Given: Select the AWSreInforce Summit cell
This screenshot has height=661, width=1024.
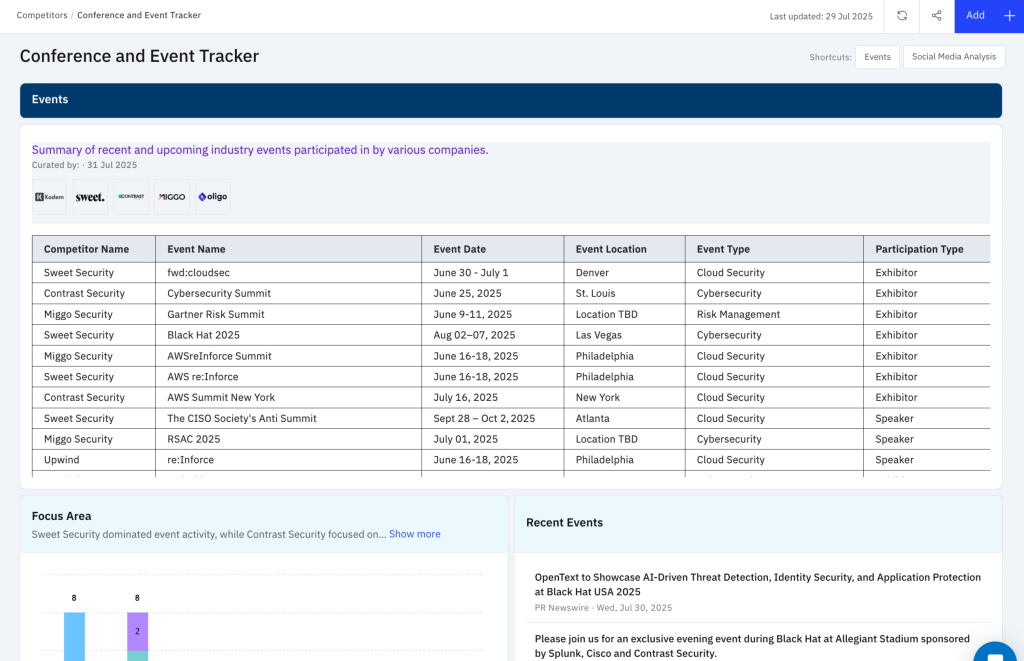Looking at the screenshot, I should [x=289, y=356].
